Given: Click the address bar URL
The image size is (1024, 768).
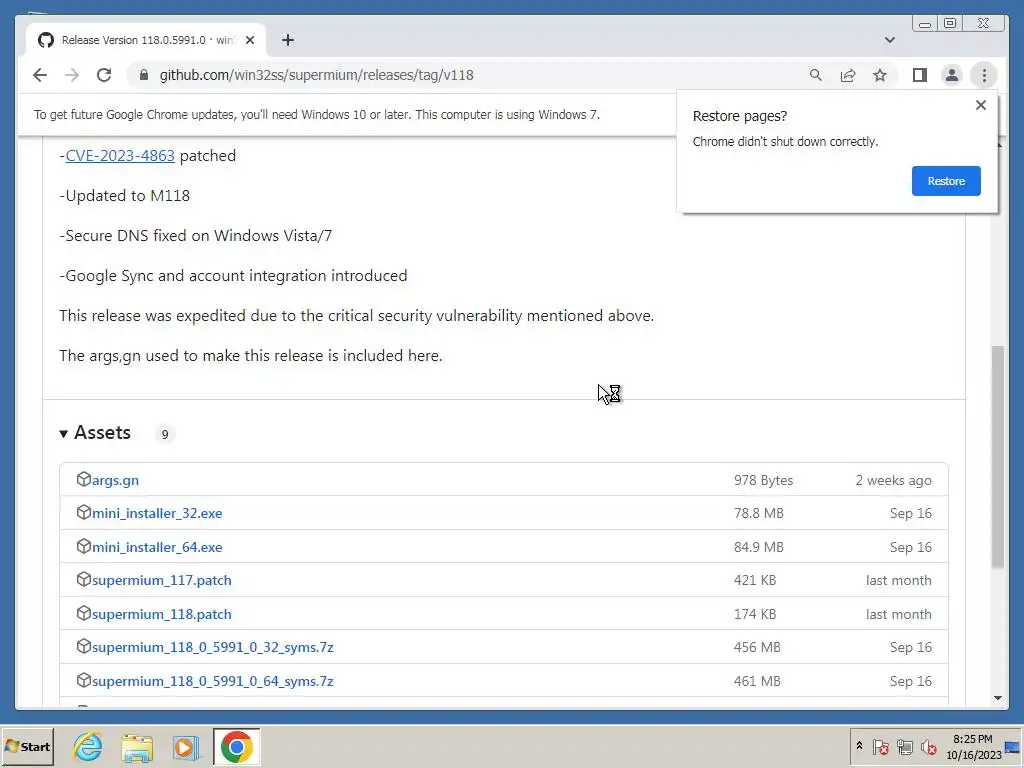Looking at the screenshot, I should point(317,75).
